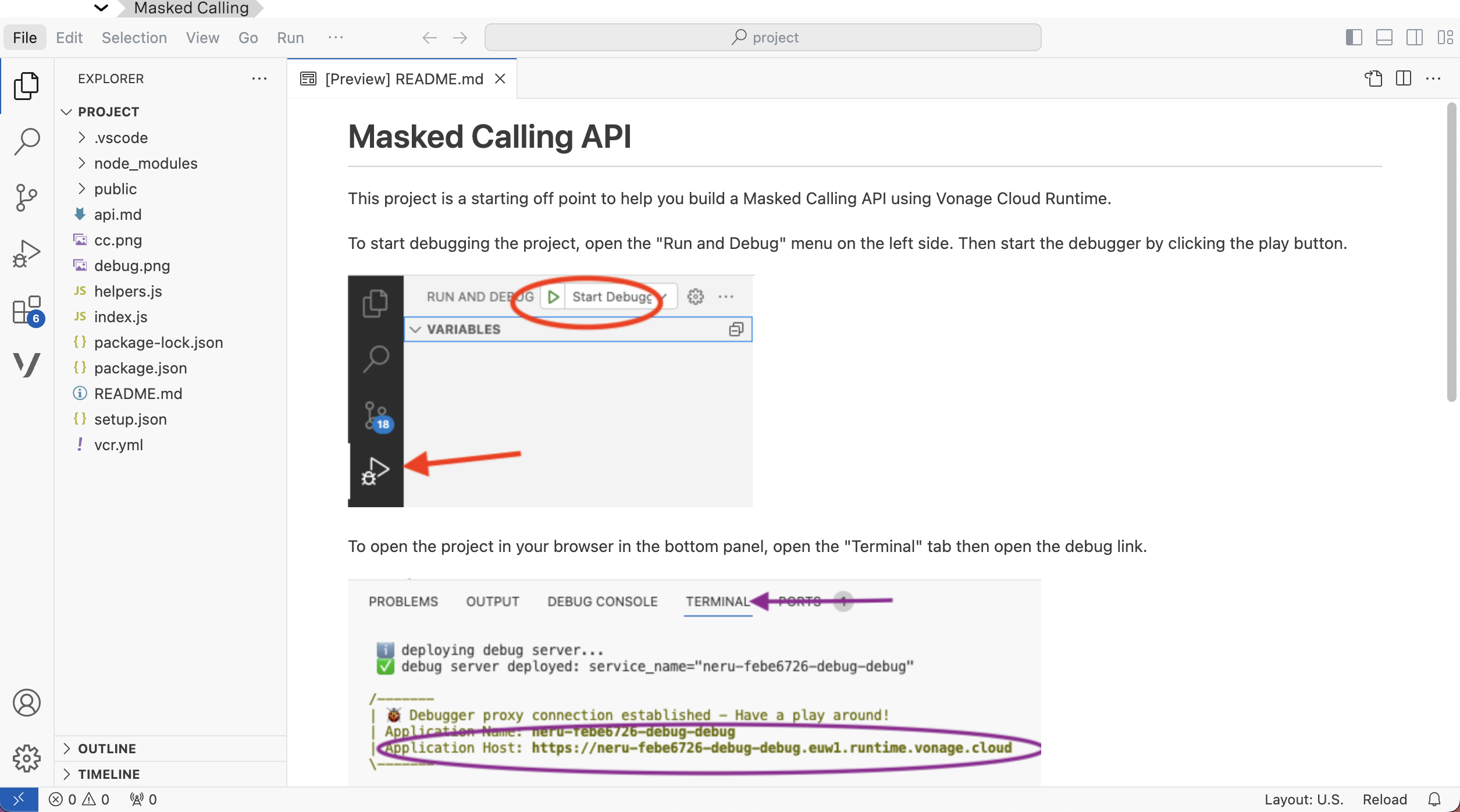
Task: Open the Accounts menu icon
Action: (27, 703)
